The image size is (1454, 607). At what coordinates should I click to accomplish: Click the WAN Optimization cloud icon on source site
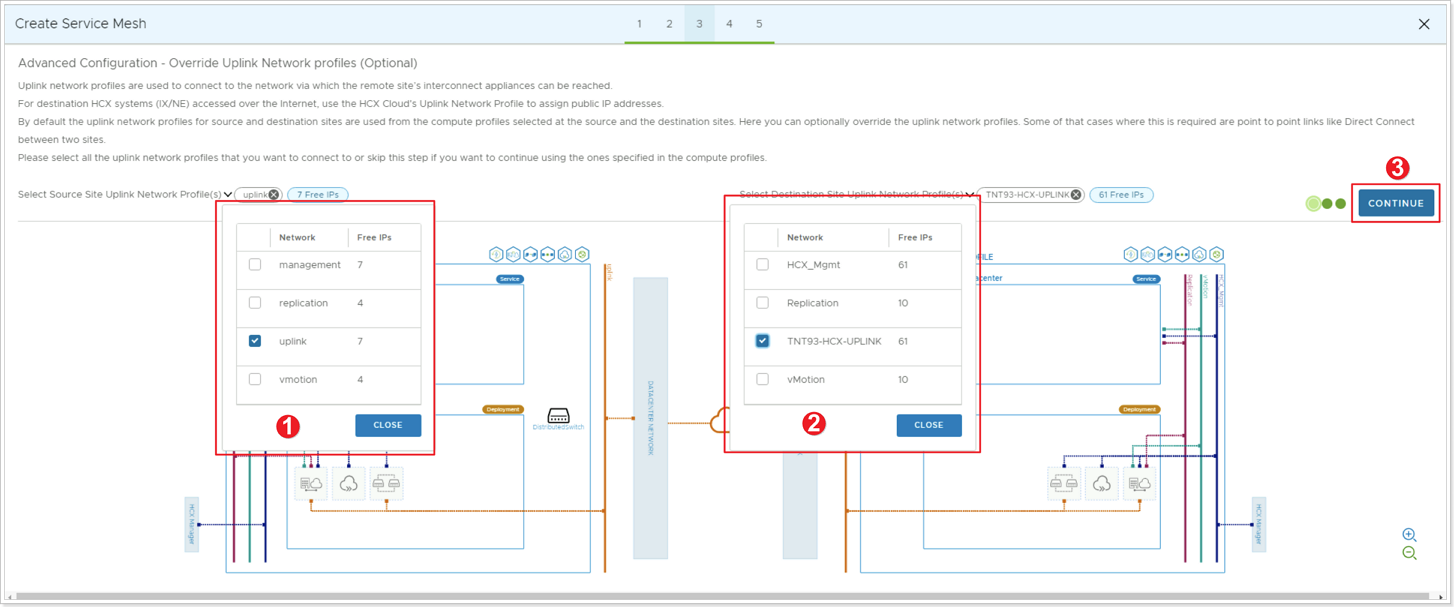349,483
